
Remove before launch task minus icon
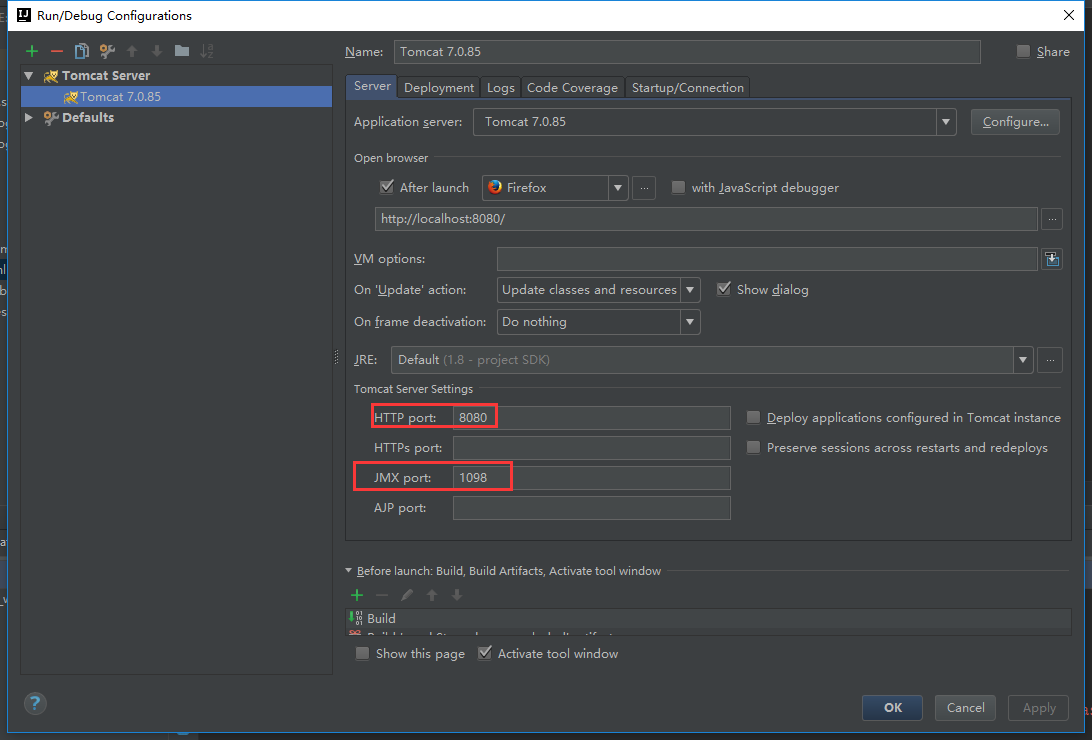click(382, 595)
